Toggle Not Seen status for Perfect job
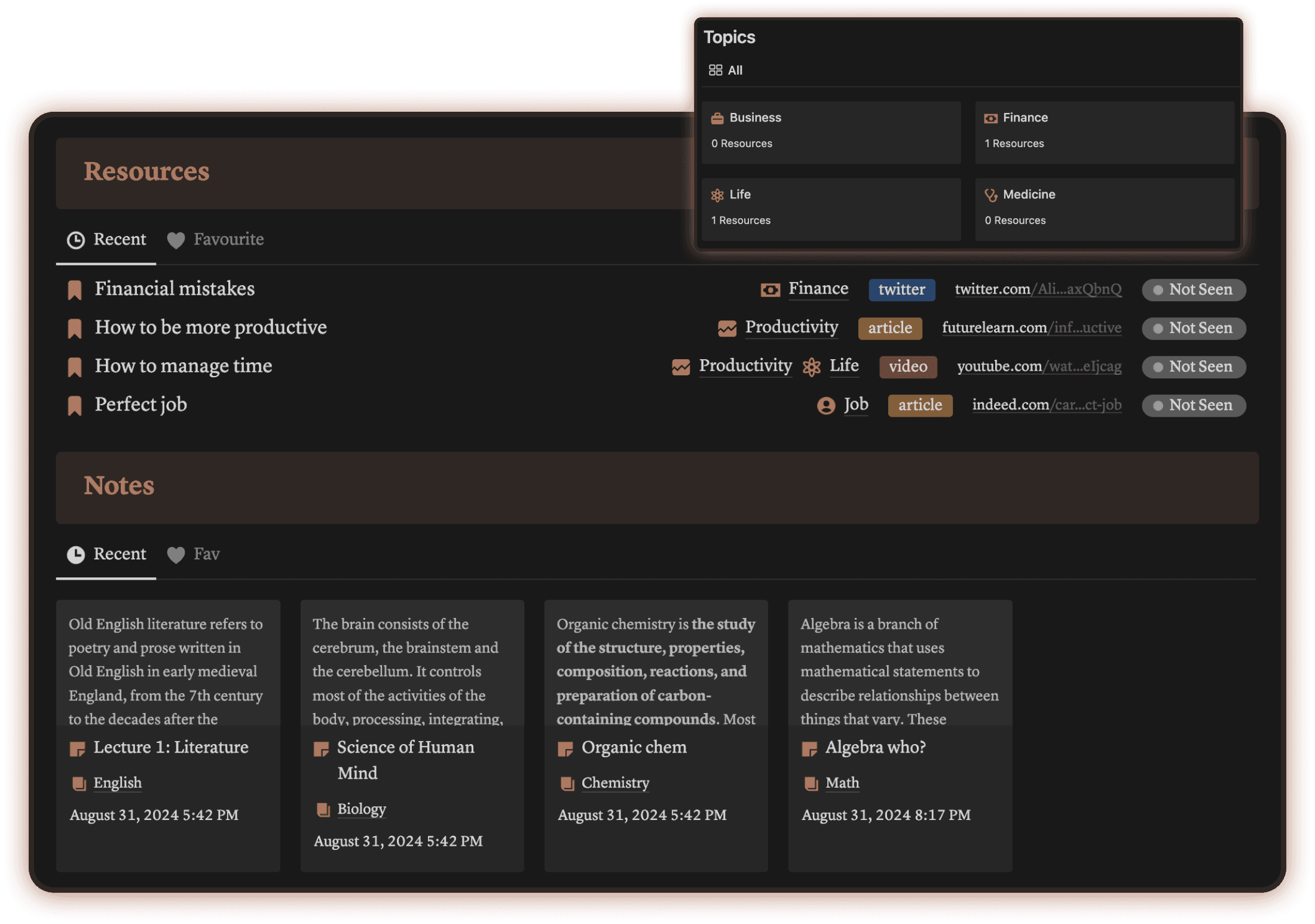1315x924 pixels. pos(1194,405)
